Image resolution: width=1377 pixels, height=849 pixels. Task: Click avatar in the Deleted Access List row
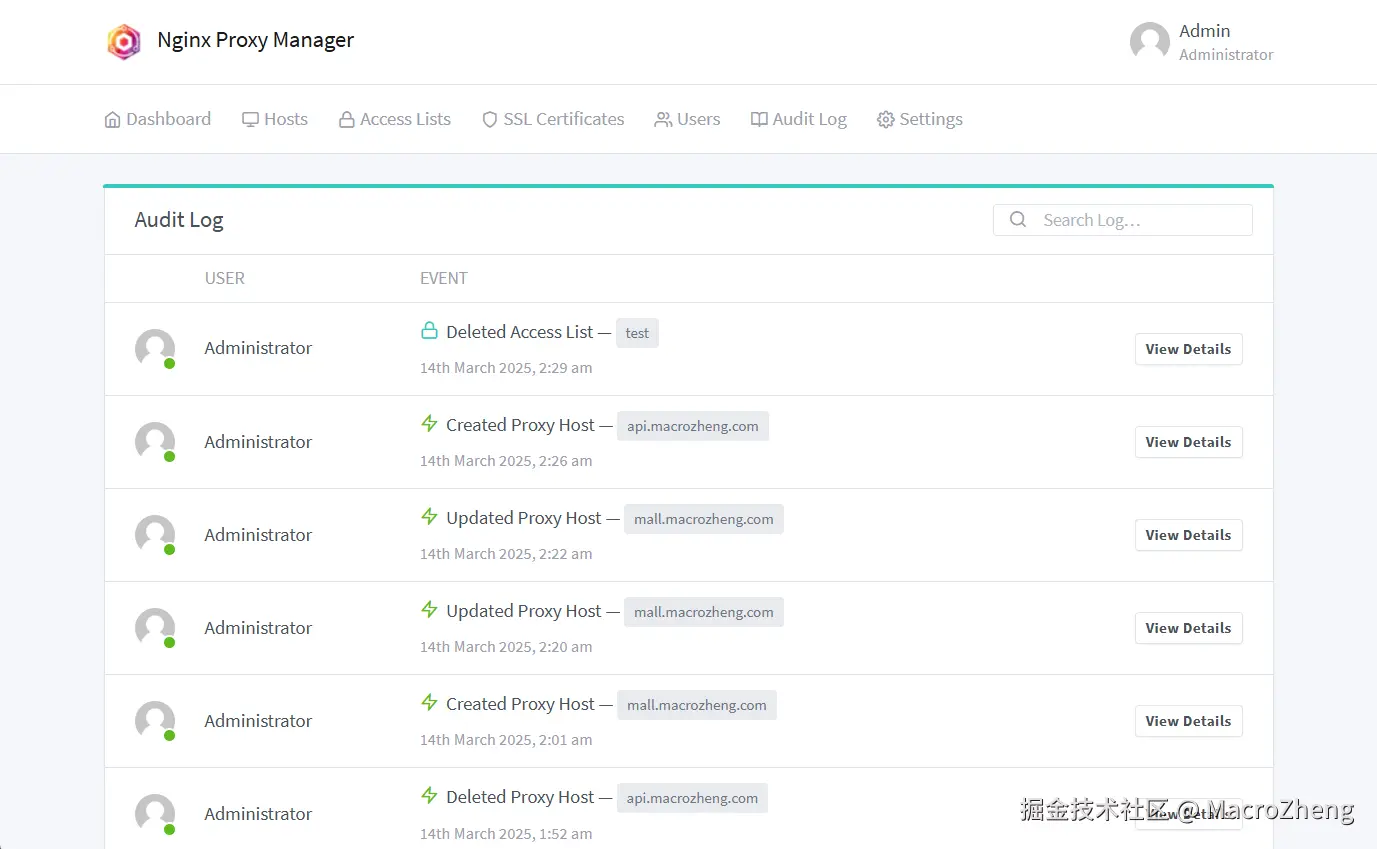coord(155,349)
